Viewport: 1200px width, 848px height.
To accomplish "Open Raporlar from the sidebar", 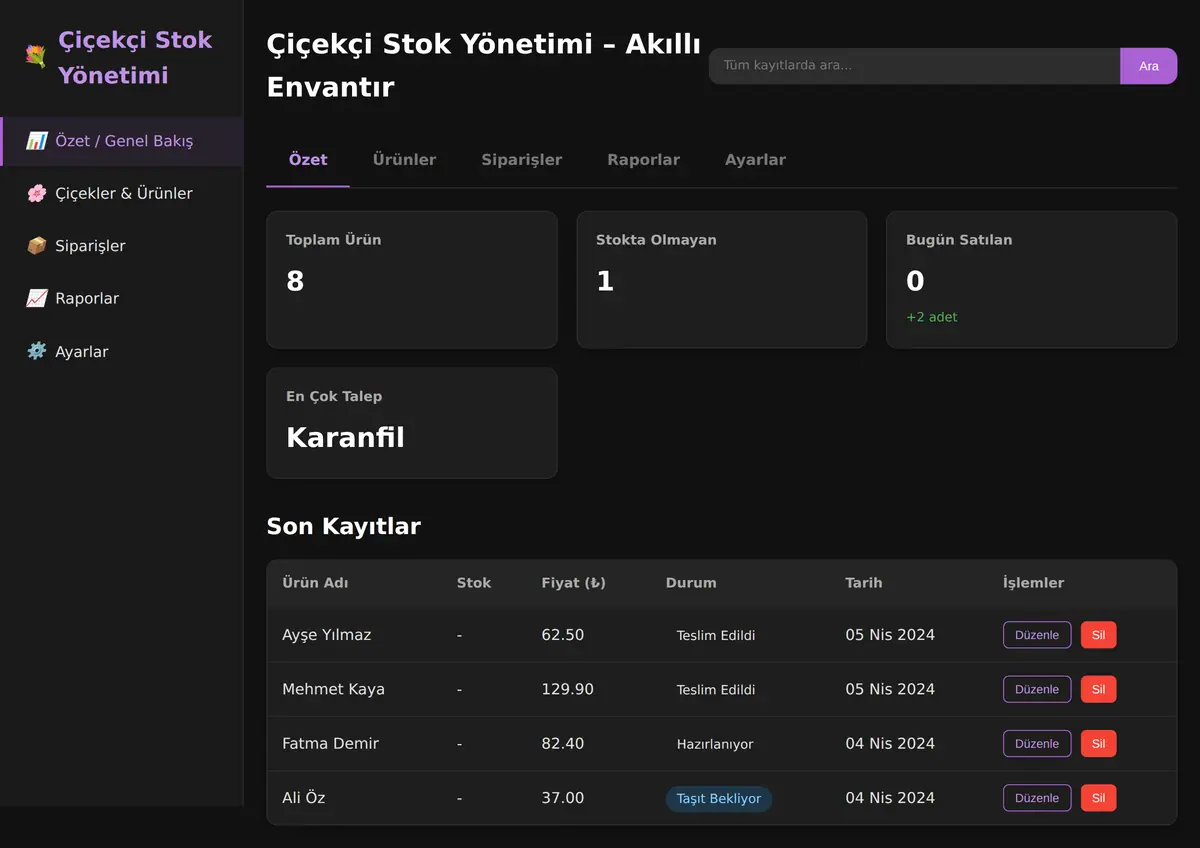I will tap(122, 299).
